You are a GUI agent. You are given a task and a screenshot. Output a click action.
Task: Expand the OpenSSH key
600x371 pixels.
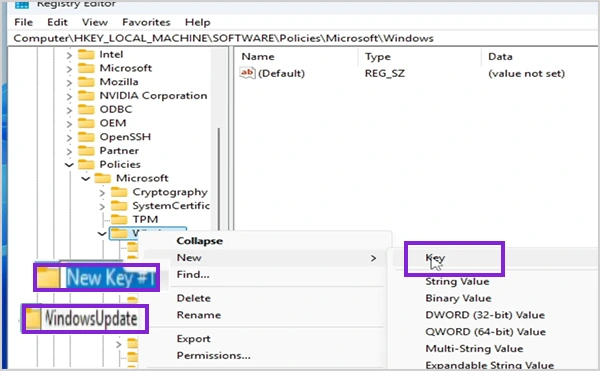click(69, 138)
